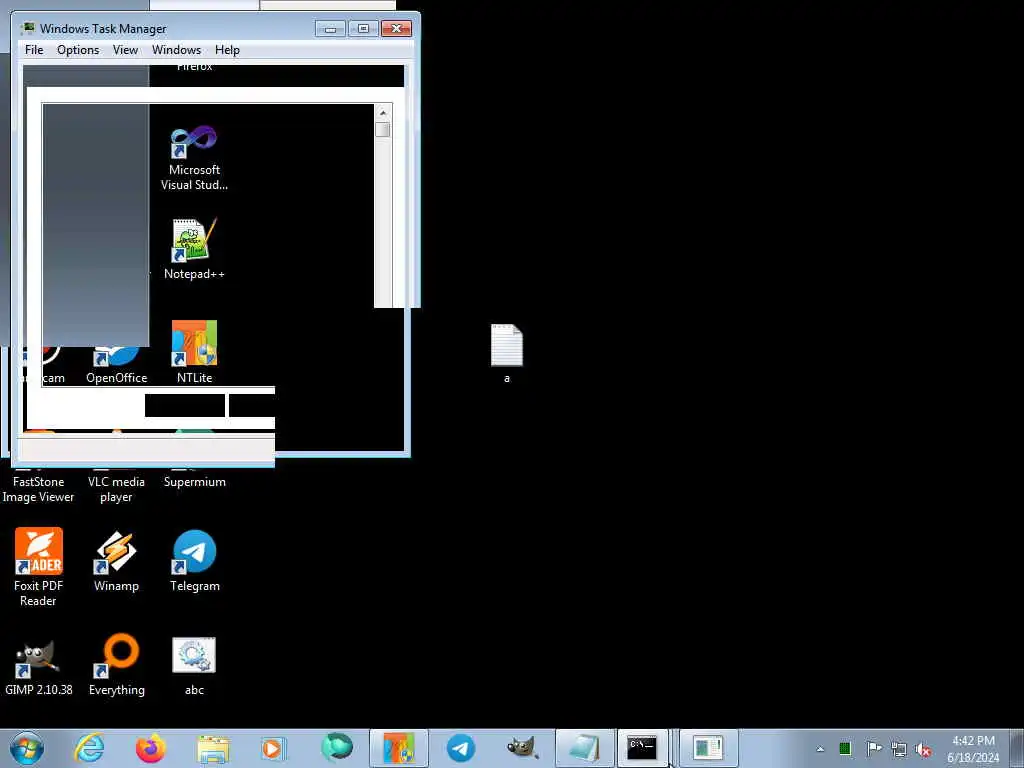The width and height of the screenshot is (1024, 768).
Task: Open Windows Media Player from the taskbar
Action: pos(273,748)
